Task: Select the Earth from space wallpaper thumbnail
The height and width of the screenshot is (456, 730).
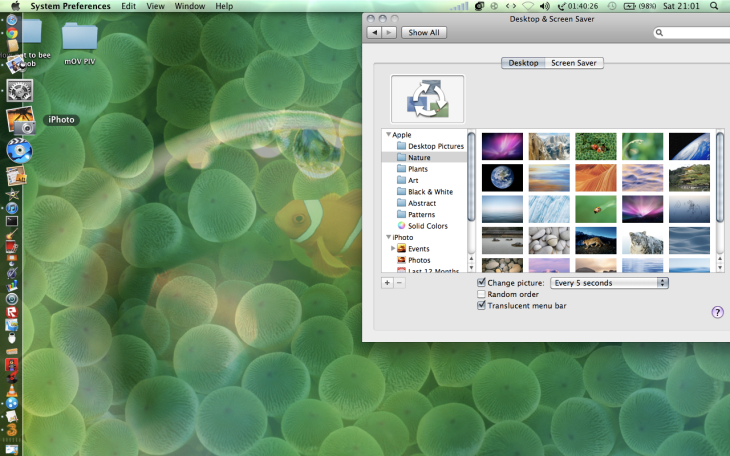Action: pyautogui.click(x=501, y=178)
